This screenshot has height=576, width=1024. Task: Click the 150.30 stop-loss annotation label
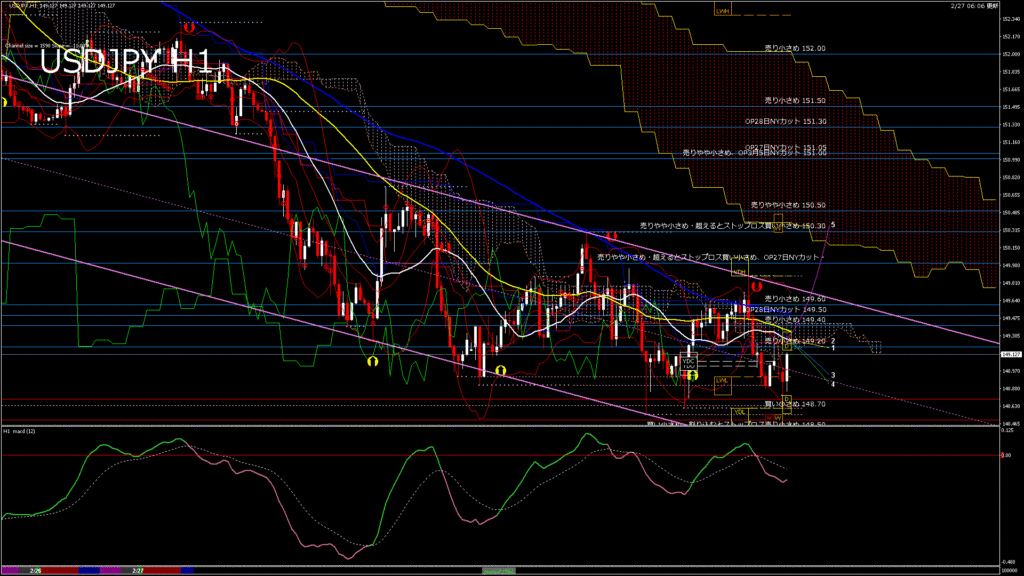click(x=732, y=226)
